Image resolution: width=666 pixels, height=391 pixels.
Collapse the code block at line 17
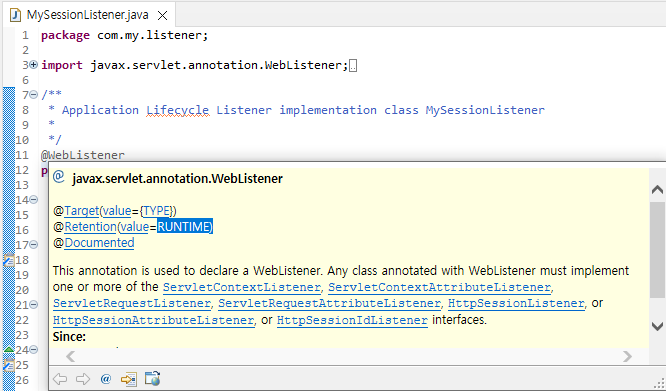34,245
